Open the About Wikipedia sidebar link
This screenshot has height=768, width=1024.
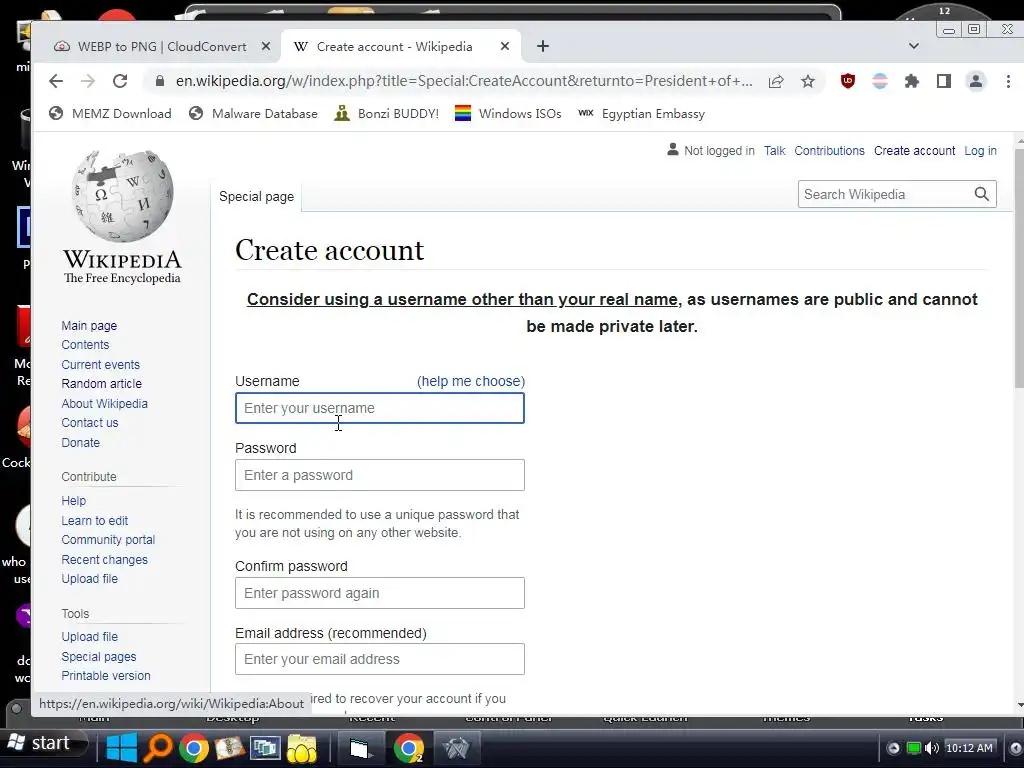tap(104, 404)
